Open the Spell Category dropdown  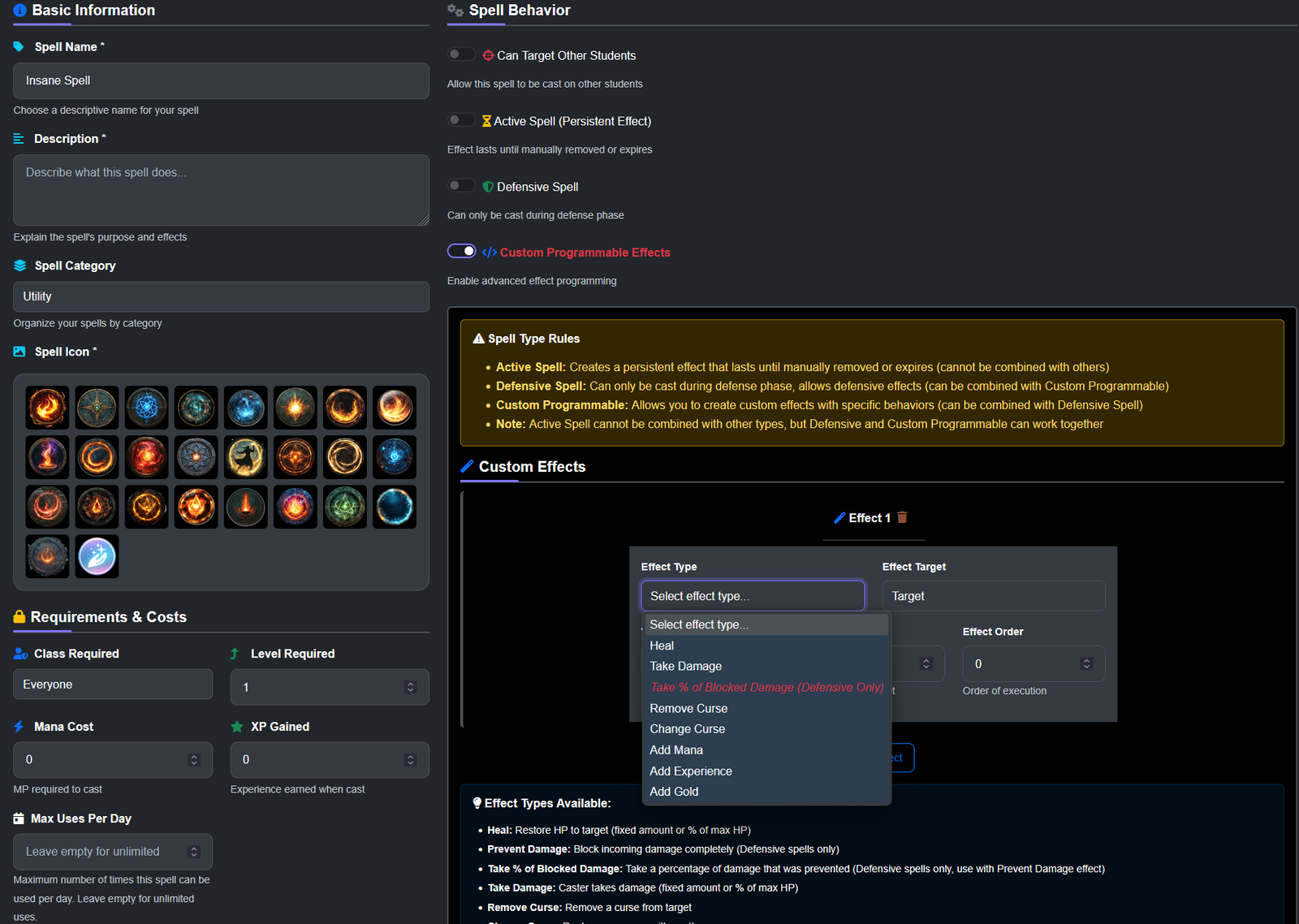[221, 297]
